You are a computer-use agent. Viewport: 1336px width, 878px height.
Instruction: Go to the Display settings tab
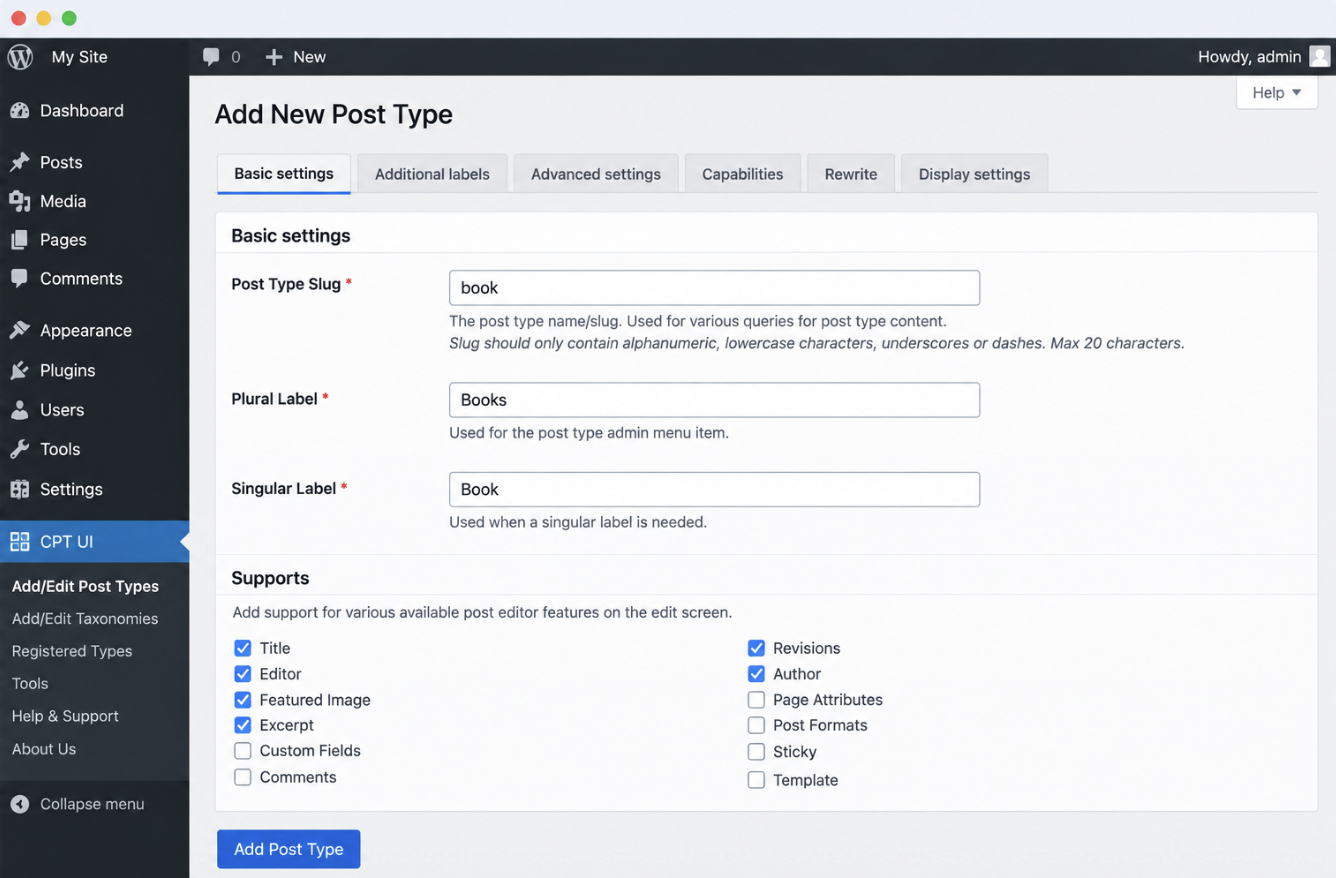pos(974,174)
